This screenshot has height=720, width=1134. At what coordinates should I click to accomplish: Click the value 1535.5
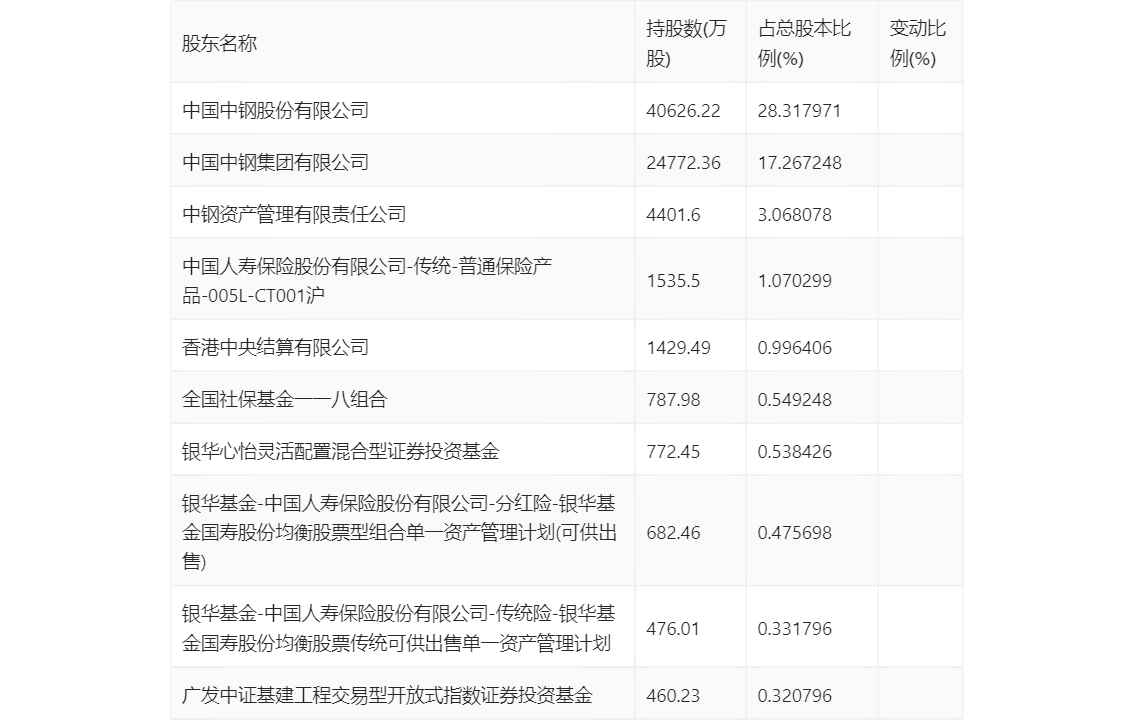(673, 280)
